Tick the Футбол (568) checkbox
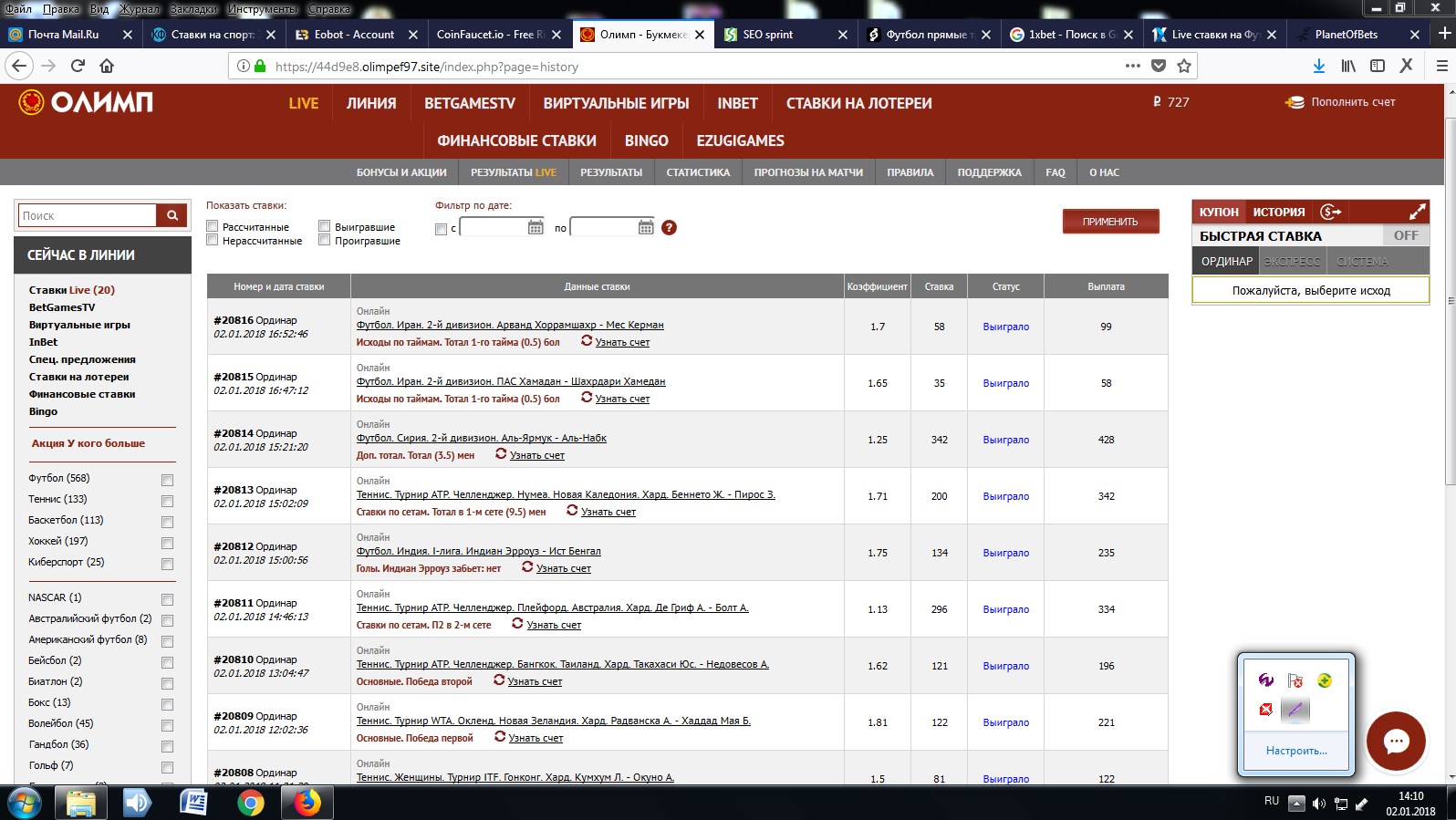Image resolution: width=1456 pixels, height=820 pixels. [167, 480]
